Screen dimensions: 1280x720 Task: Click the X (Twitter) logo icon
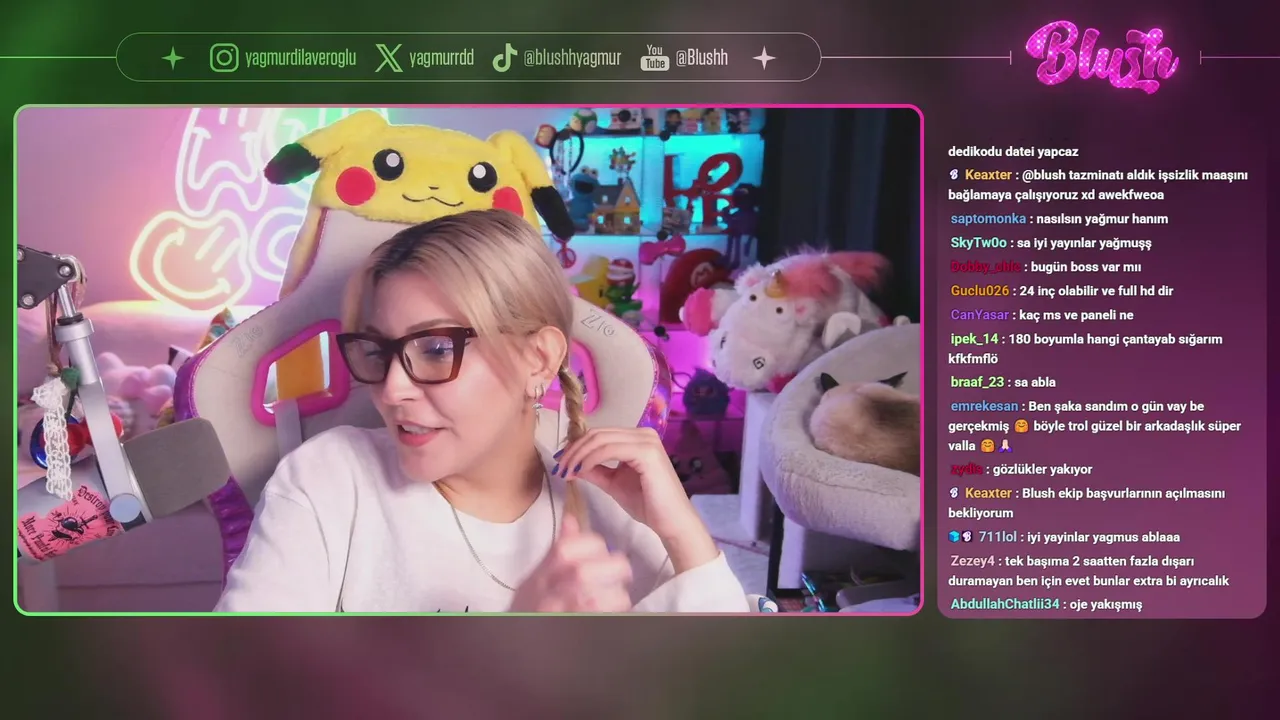point(389,58)
